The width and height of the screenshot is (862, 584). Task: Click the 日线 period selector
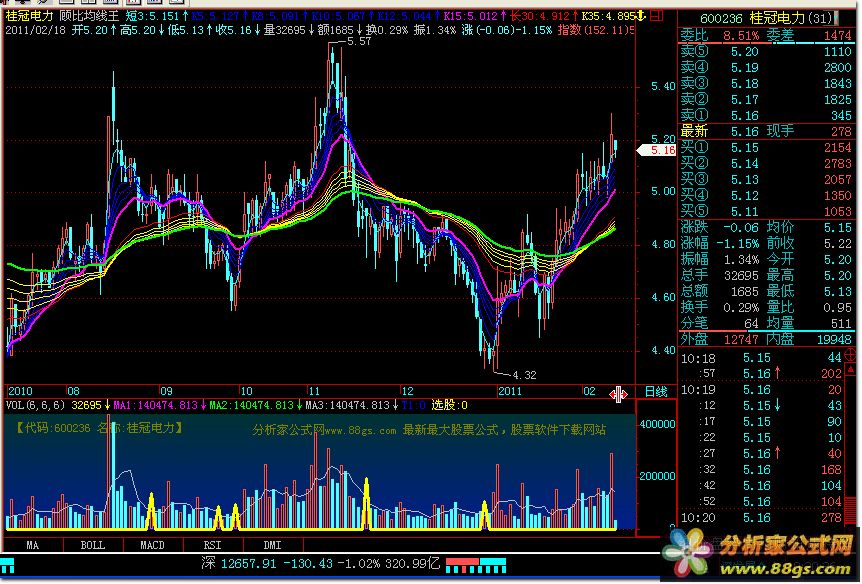point(655,392)
